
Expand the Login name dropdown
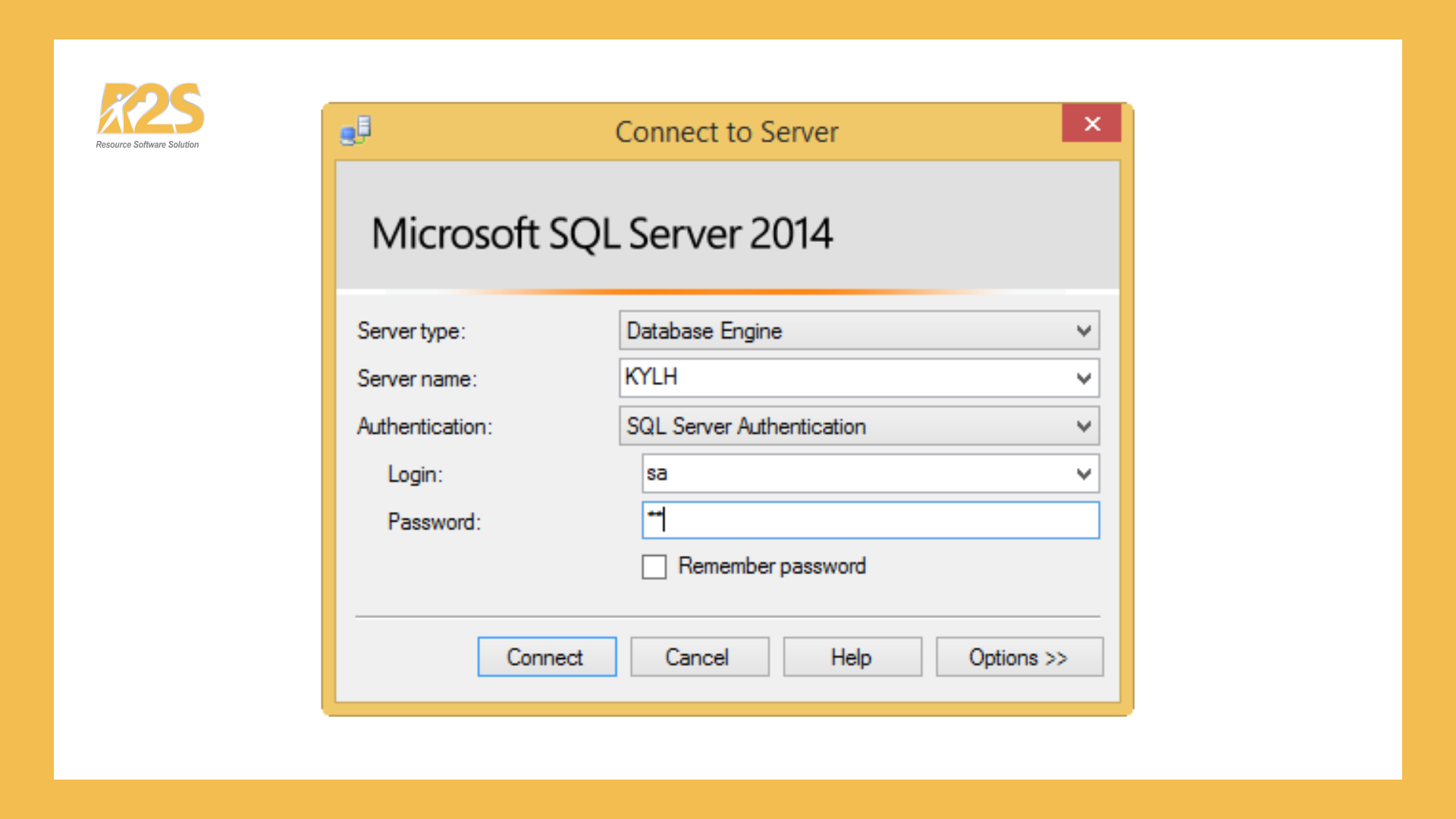1083,473
